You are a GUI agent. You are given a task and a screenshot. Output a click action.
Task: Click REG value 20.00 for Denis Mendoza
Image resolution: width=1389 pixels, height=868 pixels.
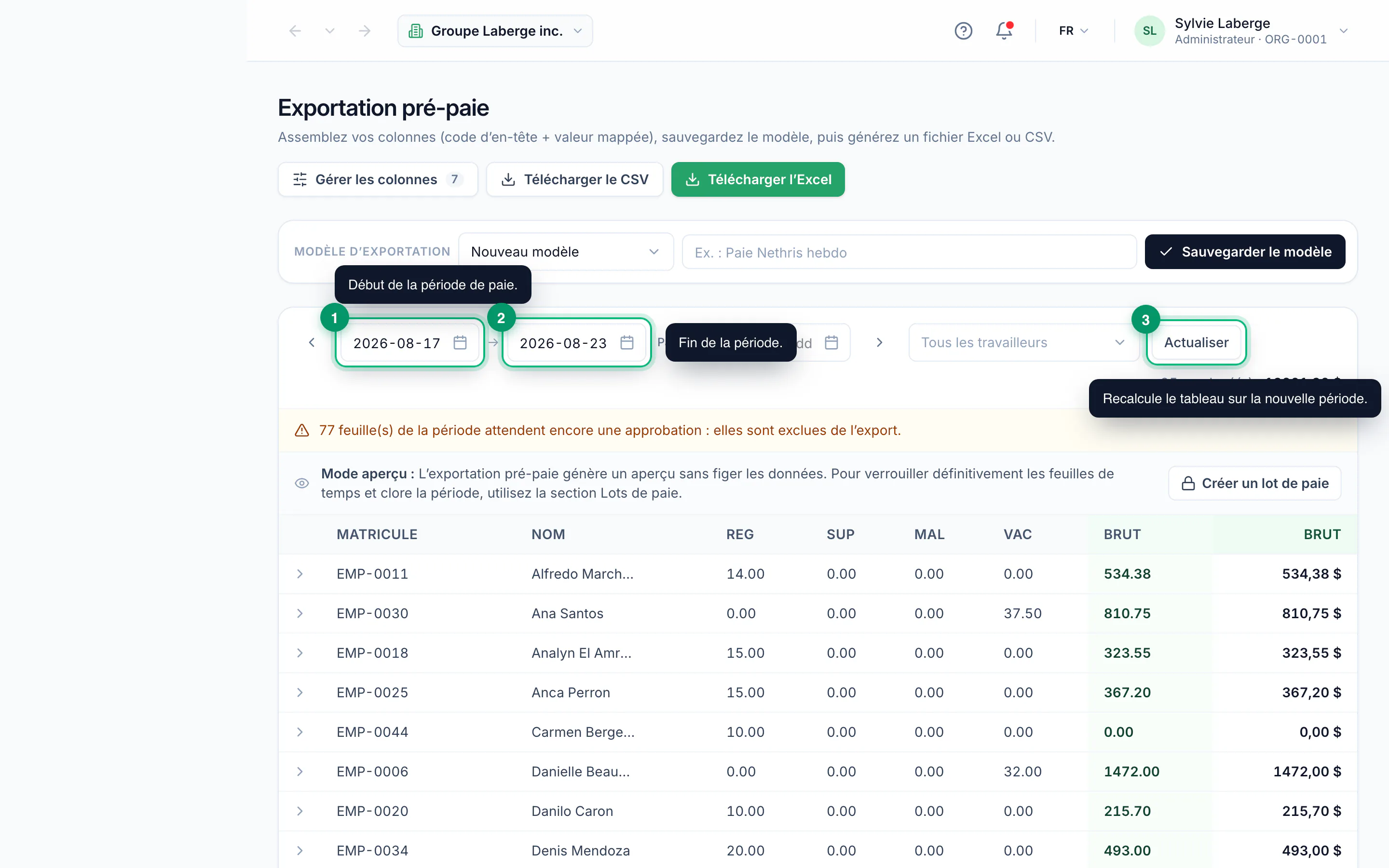point(745,851)
